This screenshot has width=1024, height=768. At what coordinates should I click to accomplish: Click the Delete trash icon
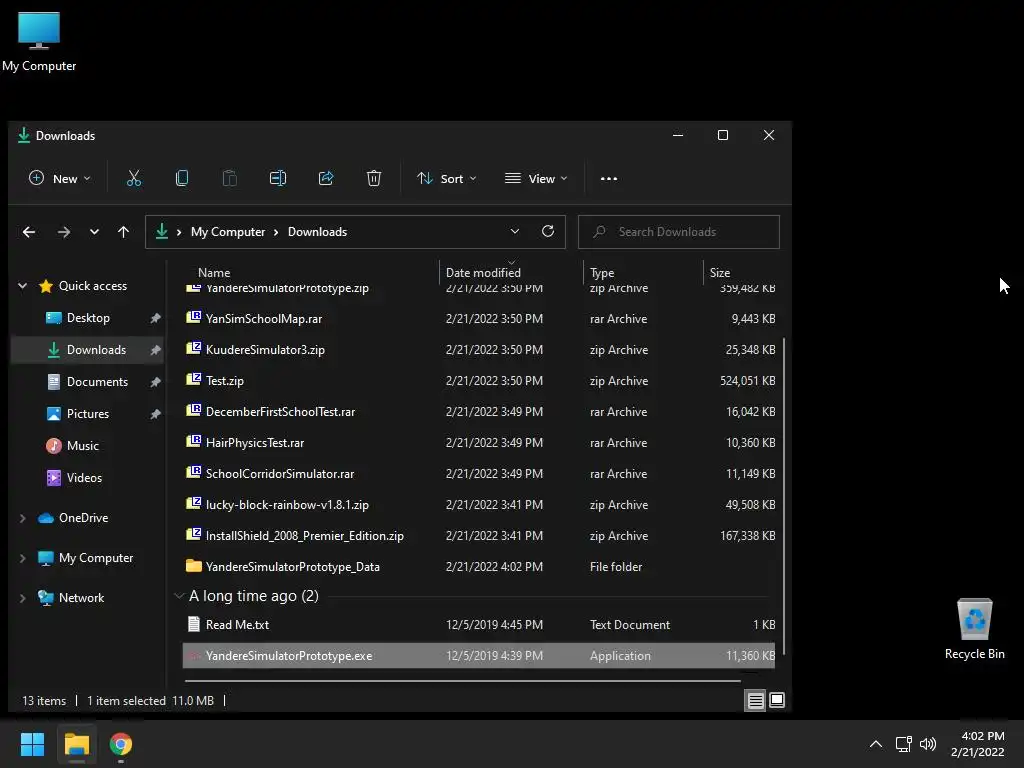[x=374, y=178]
